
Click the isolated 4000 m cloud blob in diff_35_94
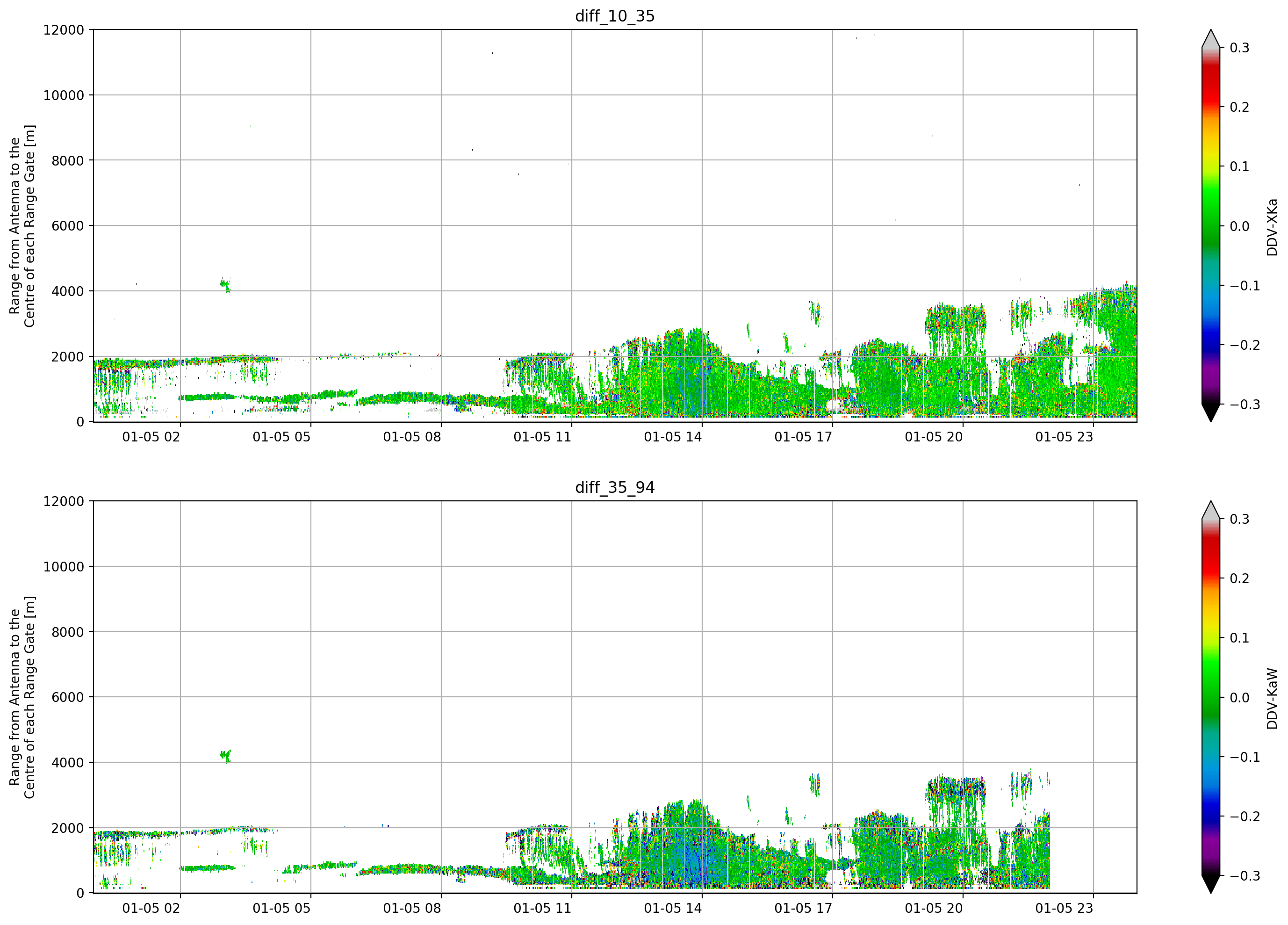(x=225, y=756)
